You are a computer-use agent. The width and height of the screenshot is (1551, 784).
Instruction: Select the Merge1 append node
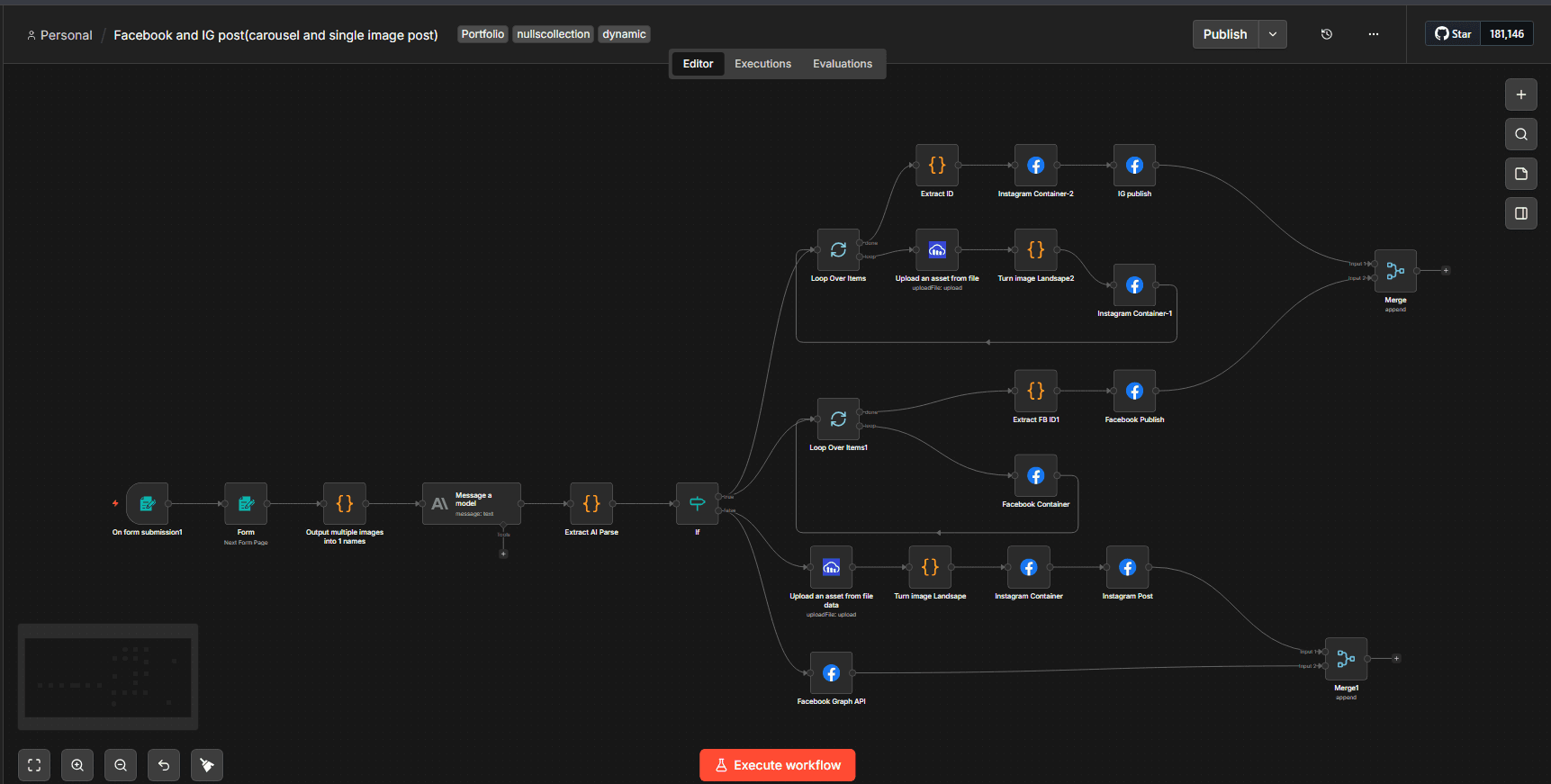[1346, 659]
